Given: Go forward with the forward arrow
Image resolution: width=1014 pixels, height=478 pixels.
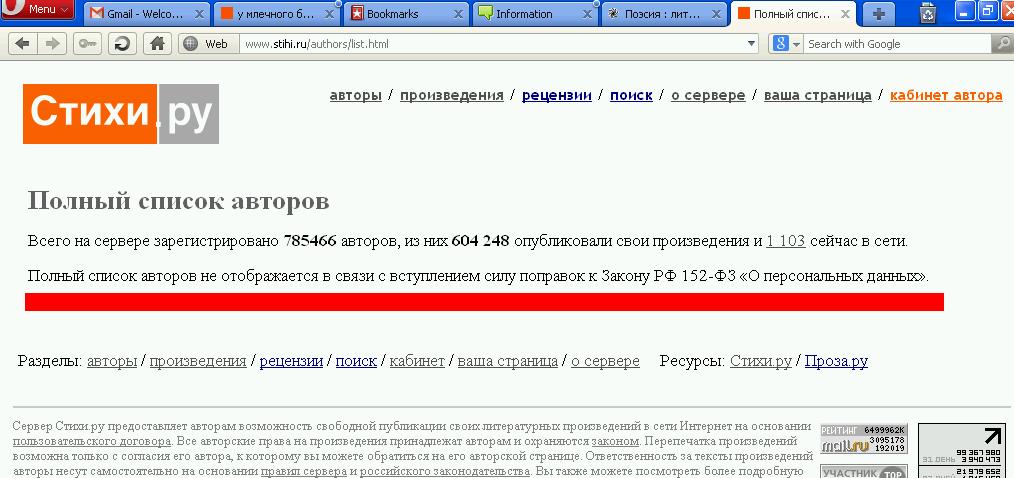Looking at the screenshot, I should click(x=52, y=43).
